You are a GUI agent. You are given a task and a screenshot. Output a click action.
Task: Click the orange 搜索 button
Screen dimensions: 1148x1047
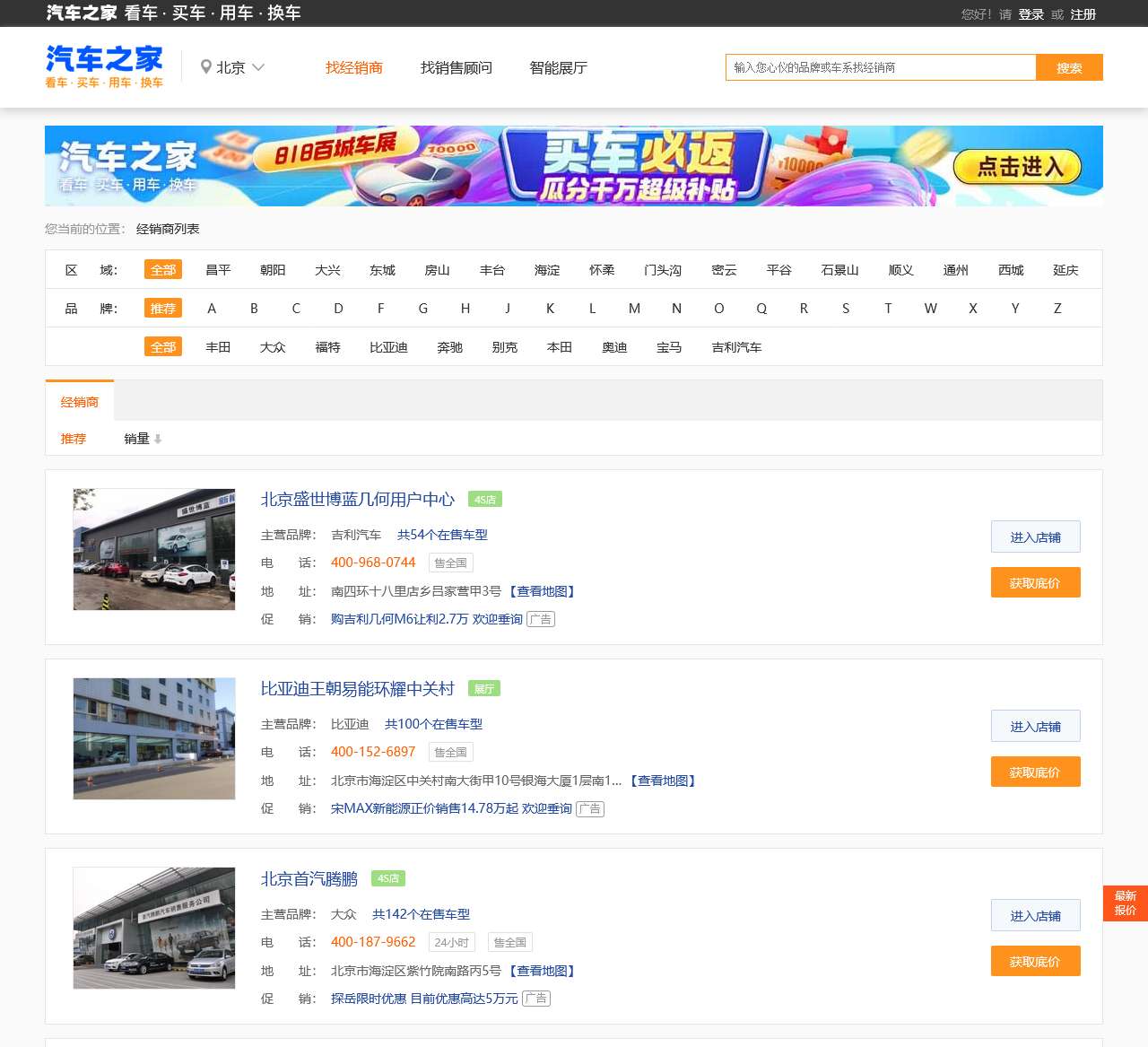coord(1069,67)
